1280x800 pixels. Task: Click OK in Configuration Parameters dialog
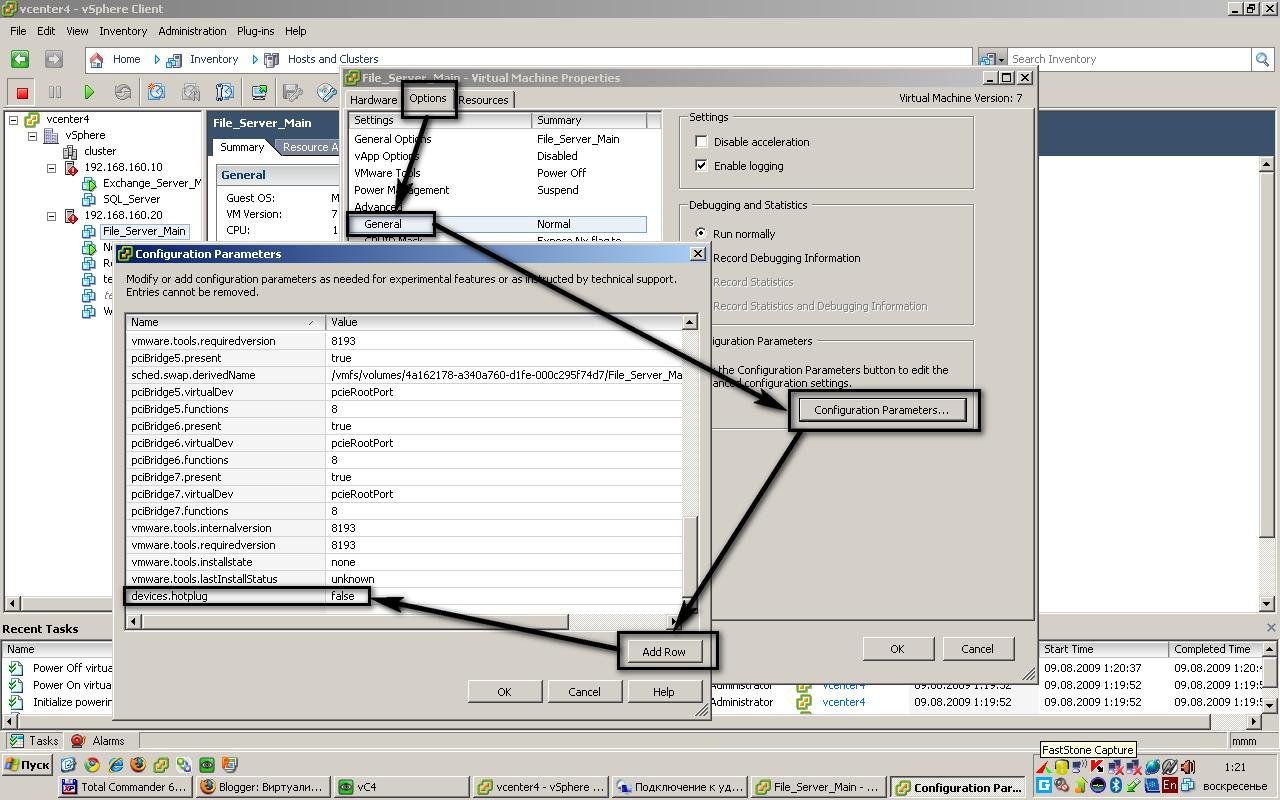point(504,692)
